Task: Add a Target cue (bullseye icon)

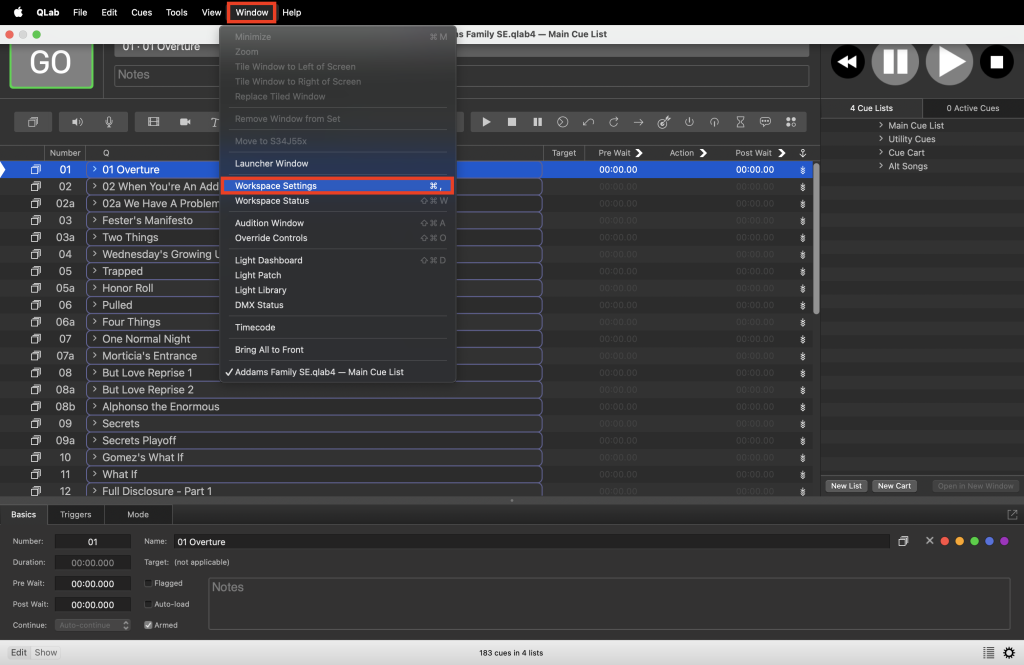Action: point(664,122)
